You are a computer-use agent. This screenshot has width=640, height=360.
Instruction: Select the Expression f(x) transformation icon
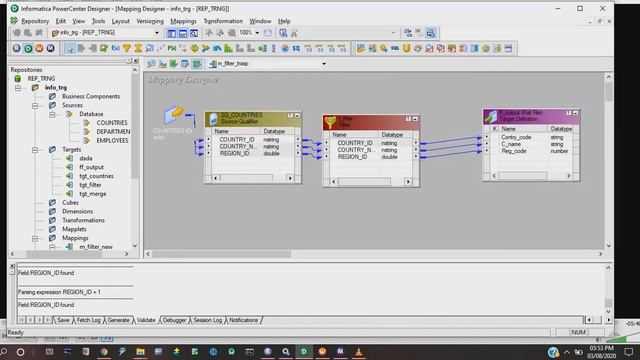pyautogui.click(x=116, y=48)
